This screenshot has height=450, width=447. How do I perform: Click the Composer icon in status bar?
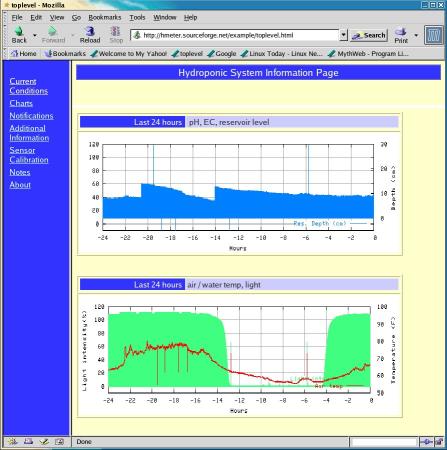[x=44, y=442]
